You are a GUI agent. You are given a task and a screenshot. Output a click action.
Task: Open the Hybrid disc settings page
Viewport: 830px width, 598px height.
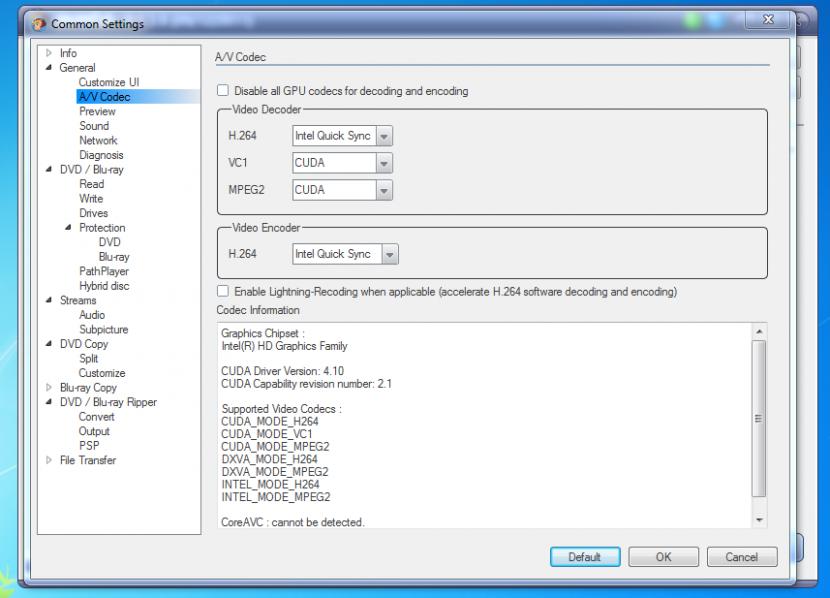pyautogui.click(x=104, y=286)
